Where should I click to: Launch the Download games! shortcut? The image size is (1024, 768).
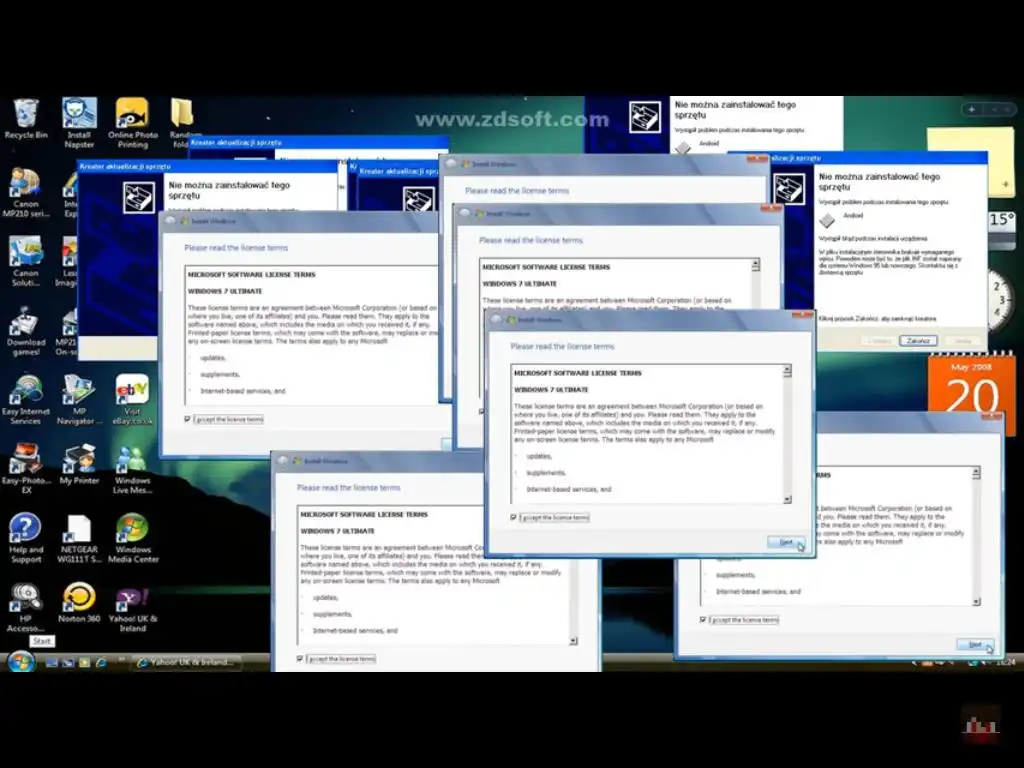[x=26, y=331]
